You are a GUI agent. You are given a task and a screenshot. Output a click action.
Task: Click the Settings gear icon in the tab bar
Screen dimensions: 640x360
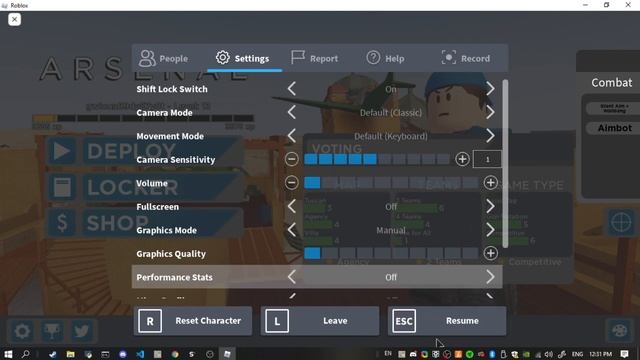click(223, 58)
